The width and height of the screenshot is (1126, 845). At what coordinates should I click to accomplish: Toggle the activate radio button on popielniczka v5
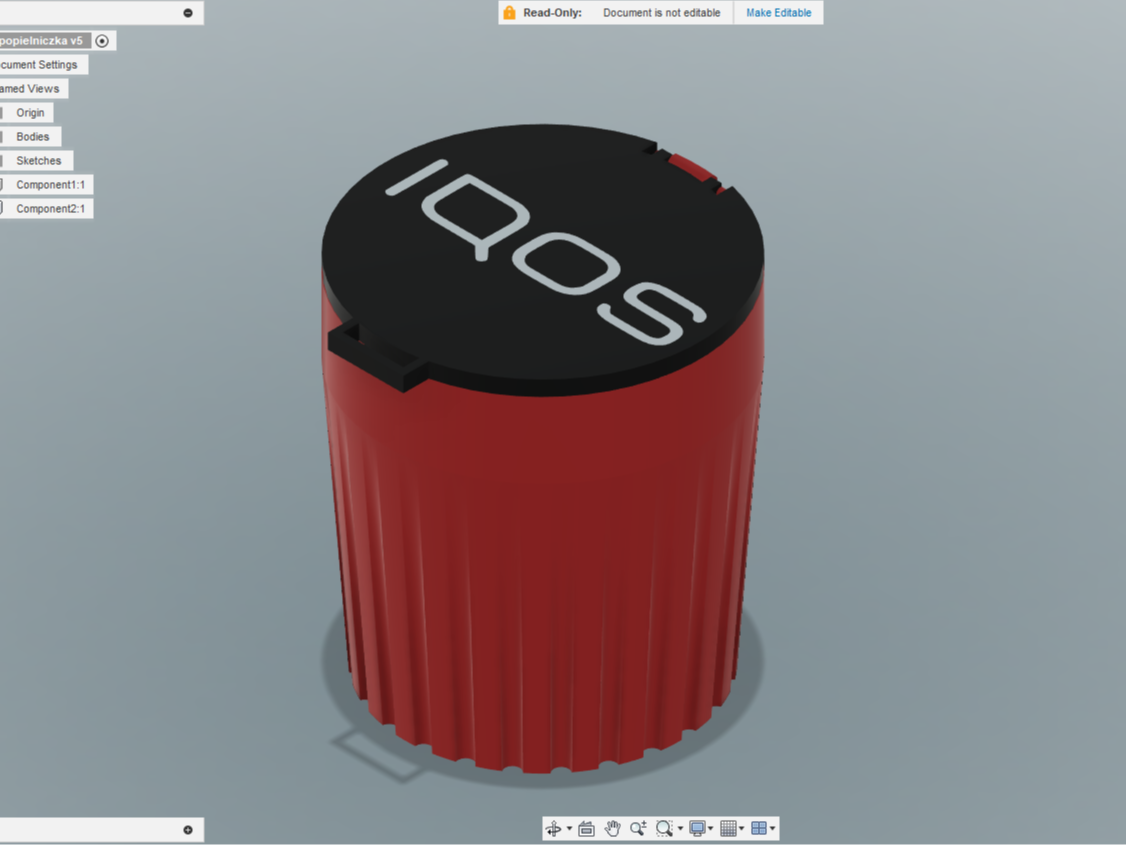[x=102, y=41]
